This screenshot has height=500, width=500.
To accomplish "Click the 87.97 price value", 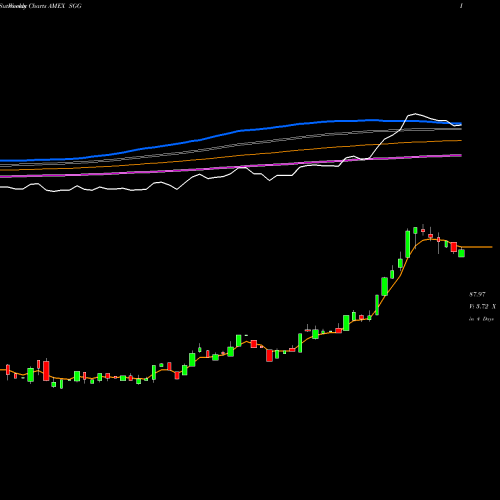I will 477,294.
